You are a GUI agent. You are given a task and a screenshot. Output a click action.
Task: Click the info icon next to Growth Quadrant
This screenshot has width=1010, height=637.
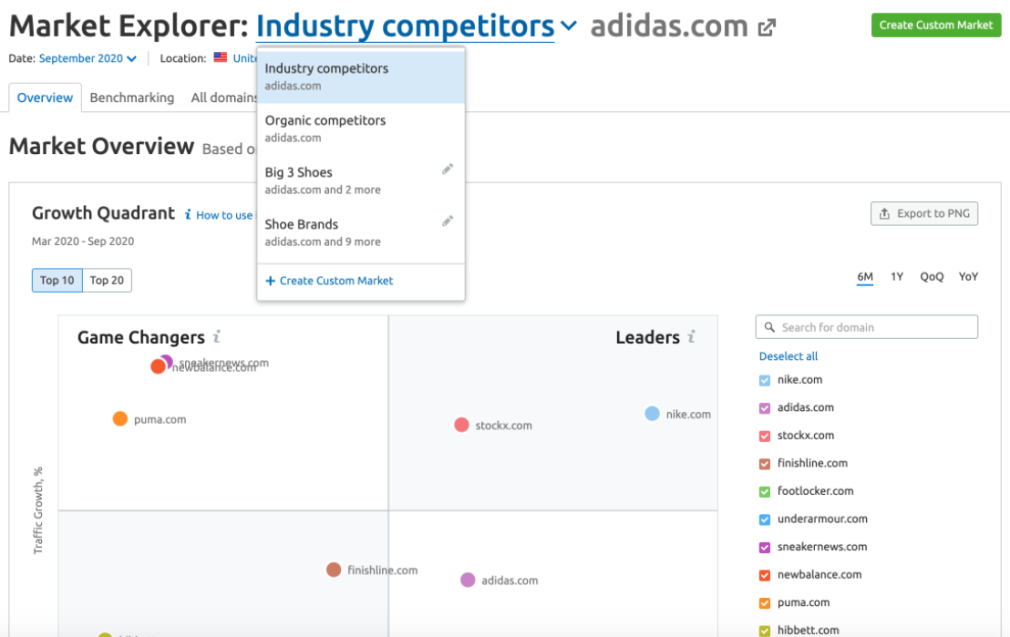pyautogui.click(x=188, y=215)
